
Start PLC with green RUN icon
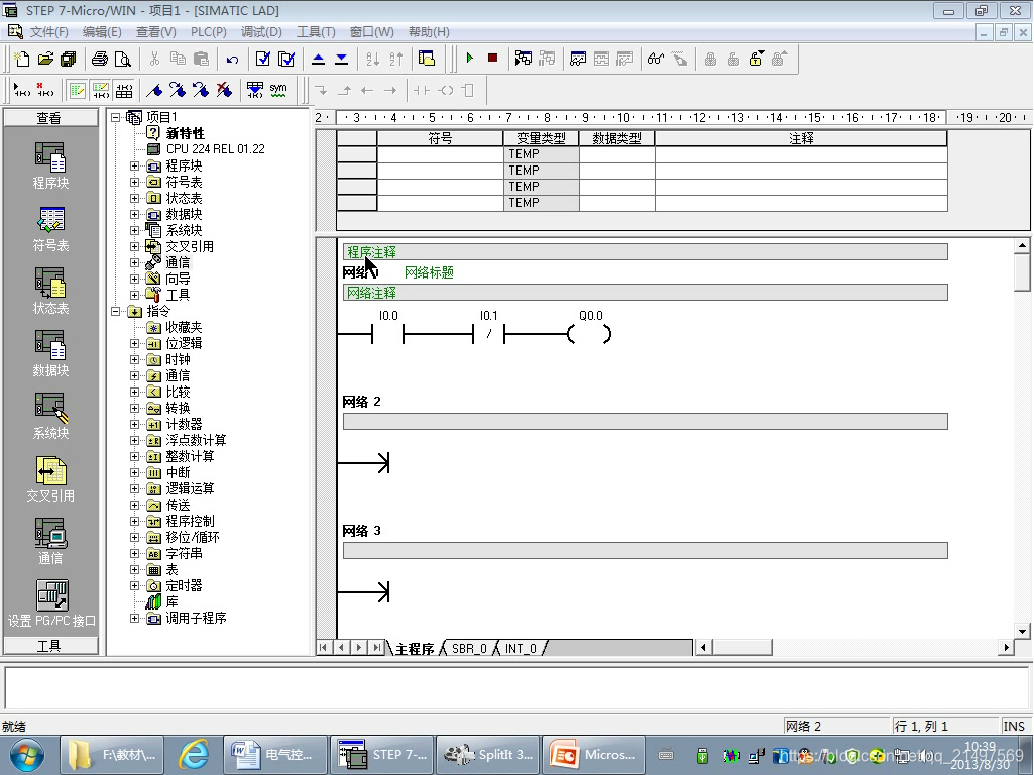click(x=470, y=58)
